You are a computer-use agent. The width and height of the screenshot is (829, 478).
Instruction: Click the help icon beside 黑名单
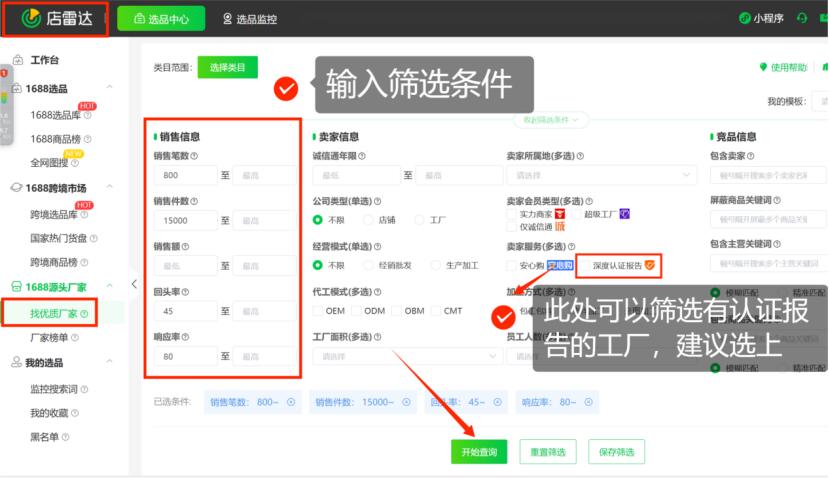click(66, 437)
